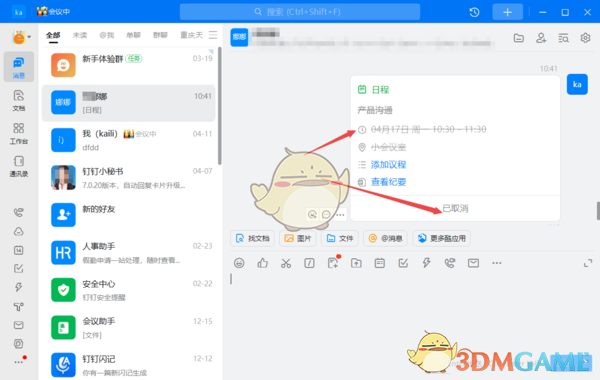Viewport: 600px width, 380px height.
Task: Send a thumbs-up from chat toolbar
Action: pos(262,263)
